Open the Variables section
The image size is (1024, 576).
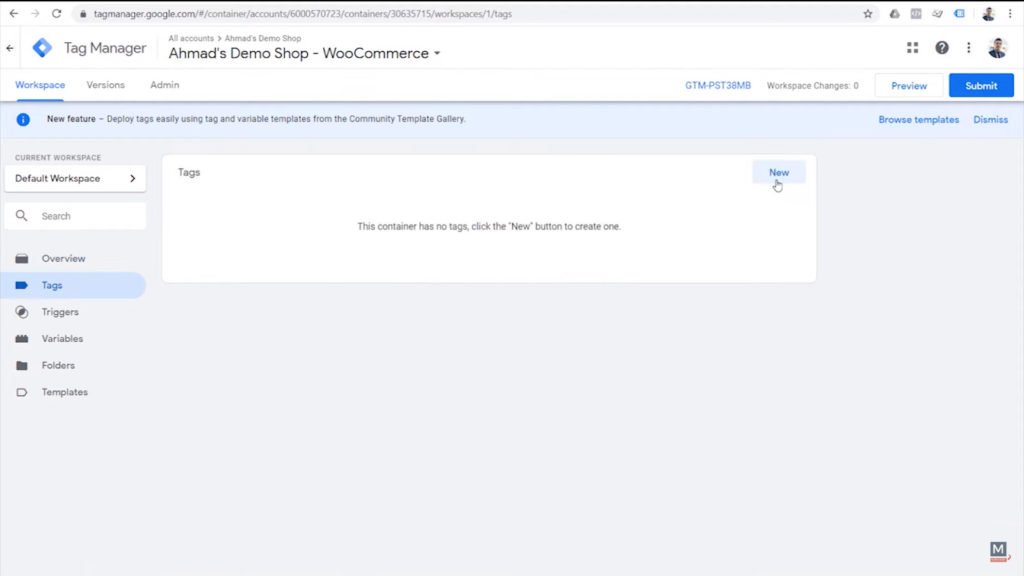click(62, 338)
